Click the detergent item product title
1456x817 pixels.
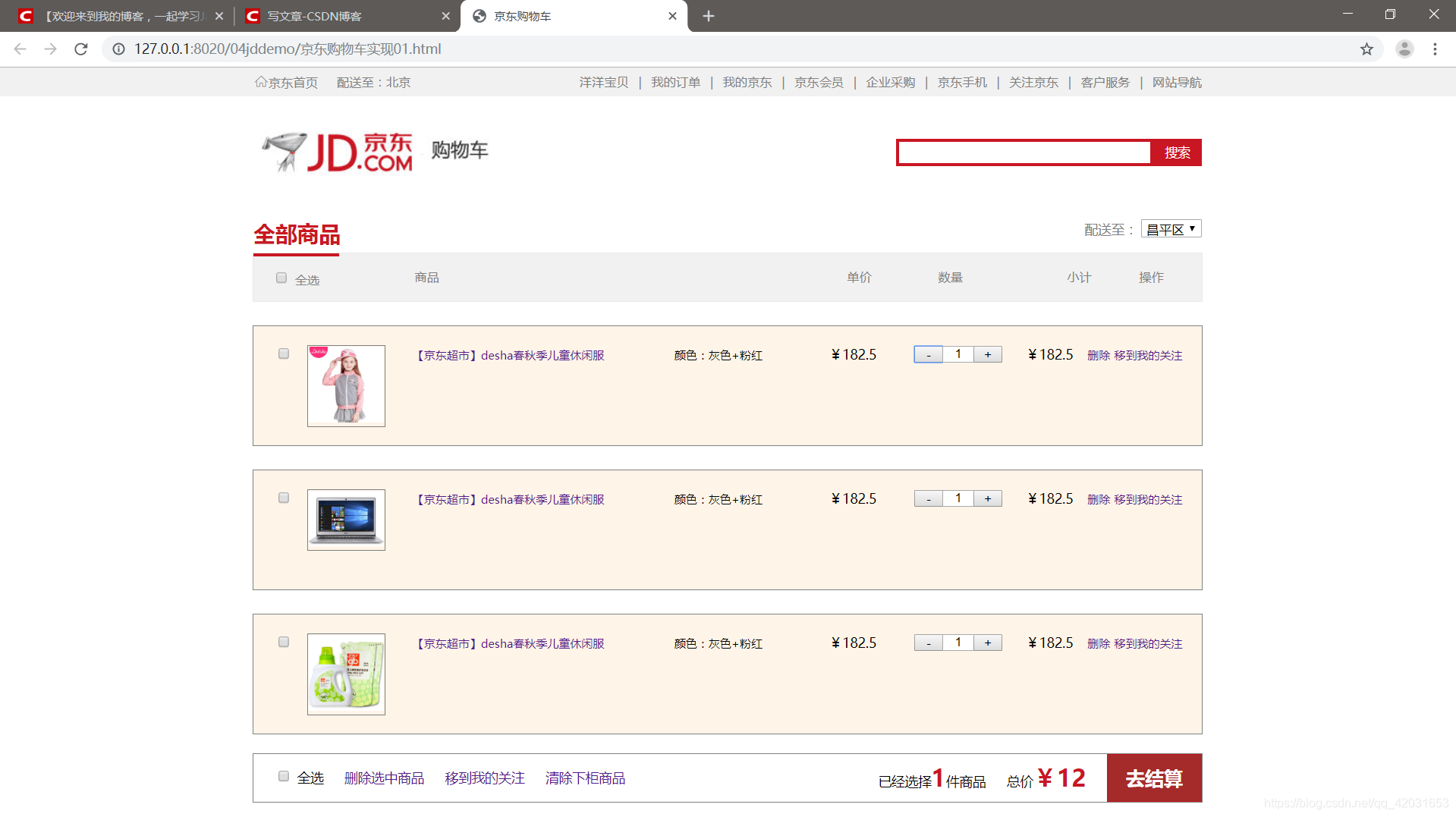click(510, 643)
